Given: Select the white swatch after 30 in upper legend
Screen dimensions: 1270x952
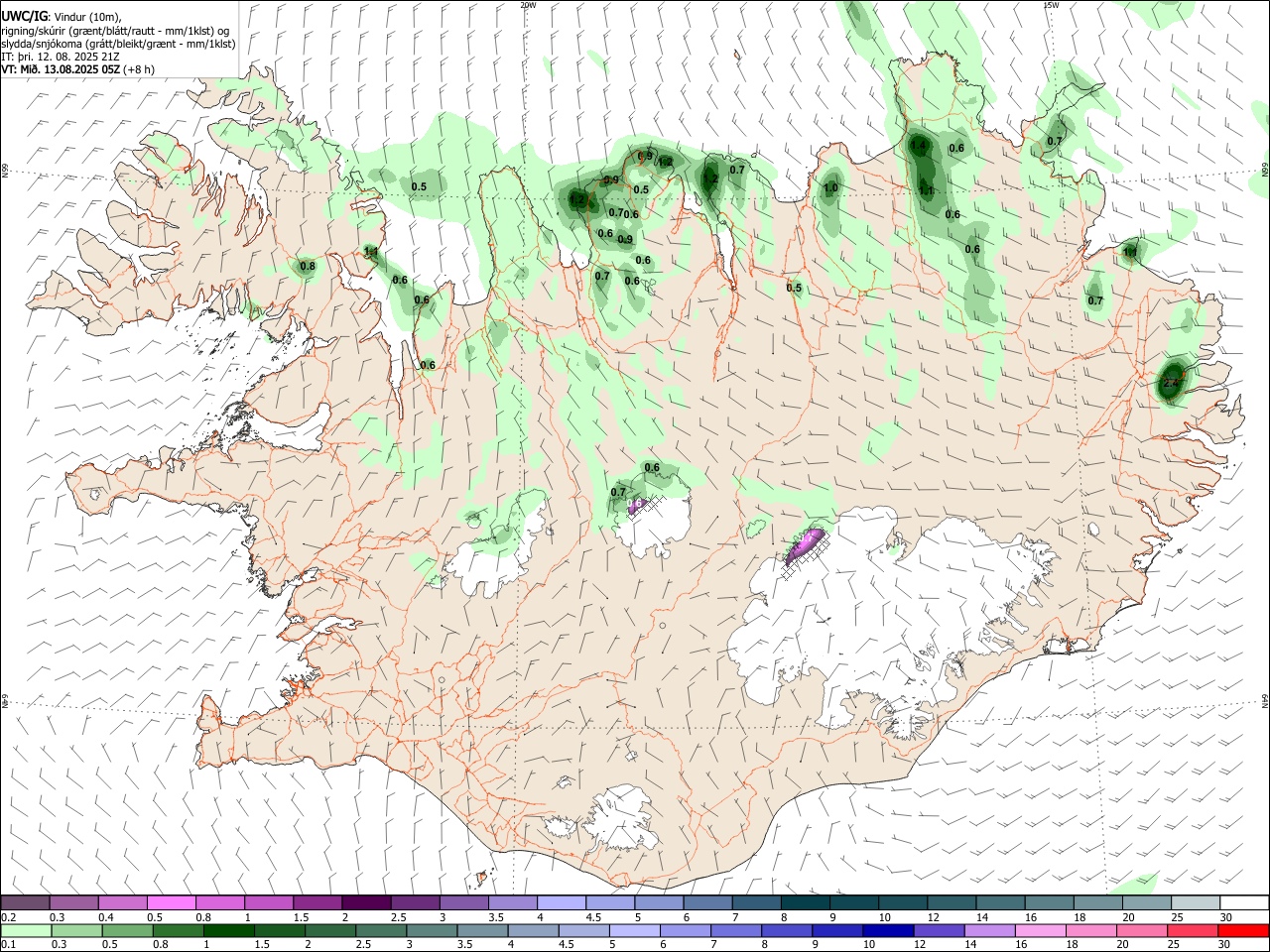Looking at the screenshot, I should (1244, 902).
